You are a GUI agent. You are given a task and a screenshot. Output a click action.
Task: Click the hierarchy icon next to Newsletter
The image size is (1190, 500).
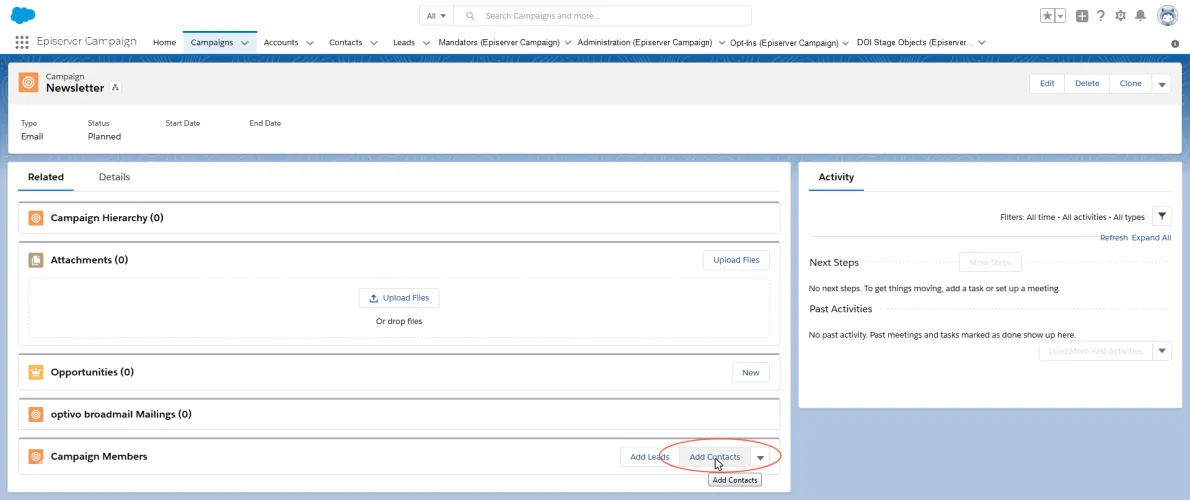(115, 87)
